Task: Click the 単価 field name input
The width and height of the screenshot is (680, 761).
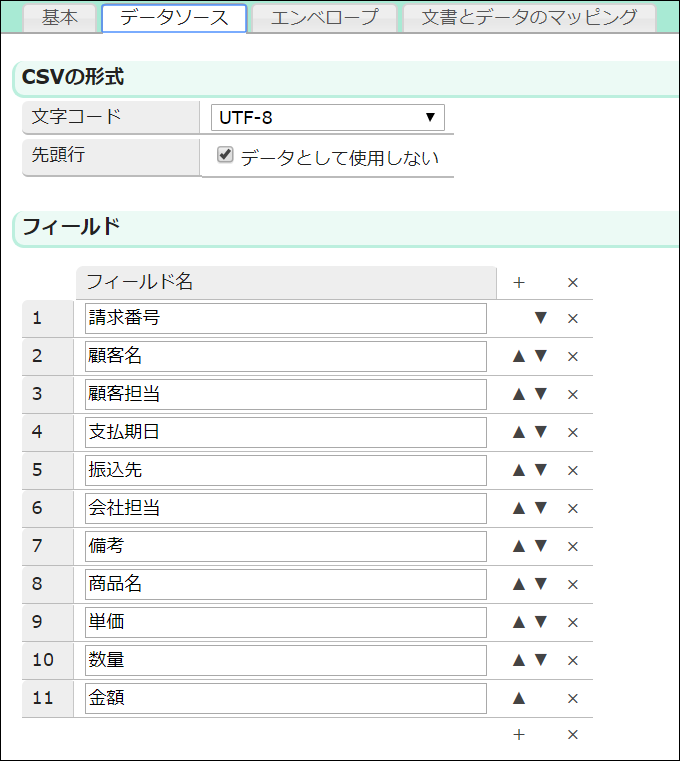Action: (286, 622)
